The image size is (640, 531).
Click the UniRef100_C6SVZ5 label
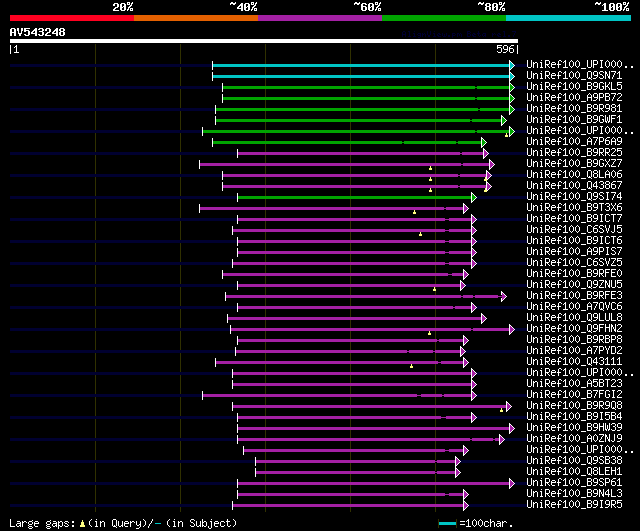click(574, 263)
